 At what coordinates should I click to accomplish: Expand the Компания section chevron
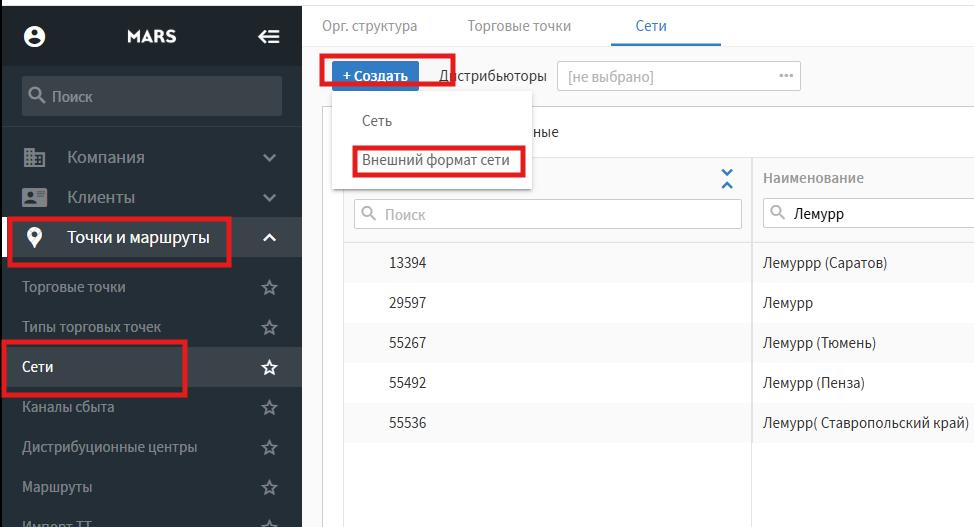268,158
